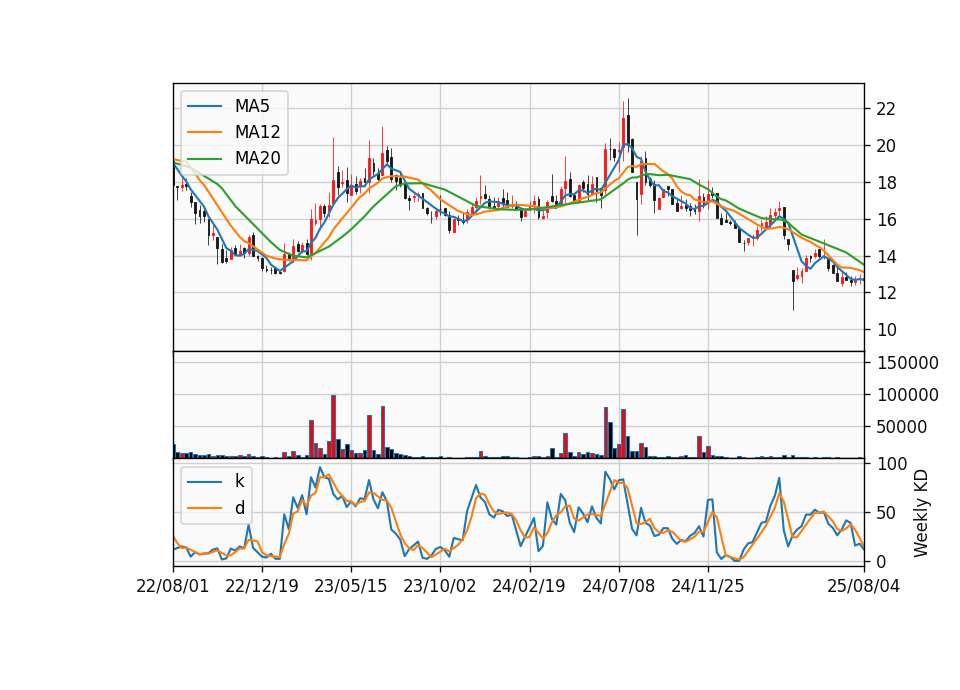Screen dimensions: 960x690
Task: Click the tallest volume bar near 23/05/15
Action: [334, 427]
